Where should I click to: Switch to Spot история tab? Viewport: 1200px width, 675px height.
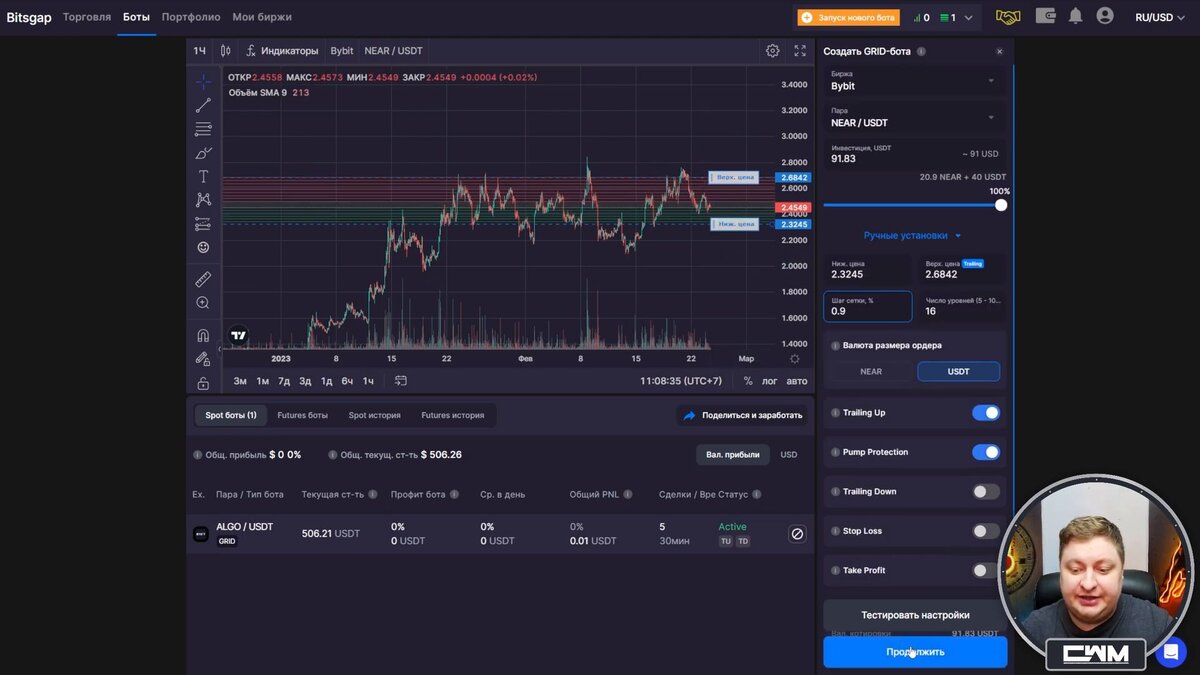(374, 415)
